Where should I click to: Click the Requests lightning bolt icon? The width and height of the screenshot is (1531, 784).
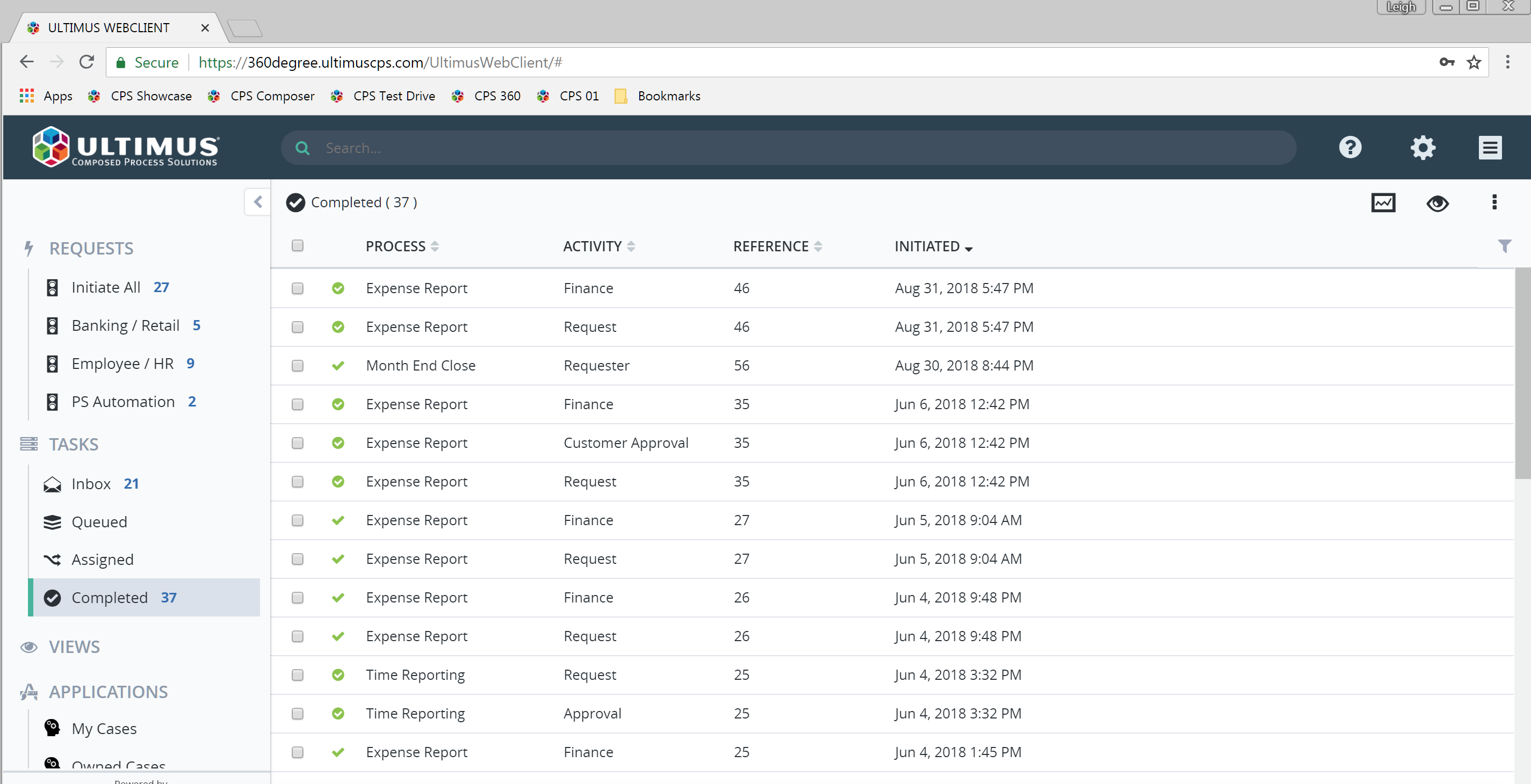[x=28, y=248]
